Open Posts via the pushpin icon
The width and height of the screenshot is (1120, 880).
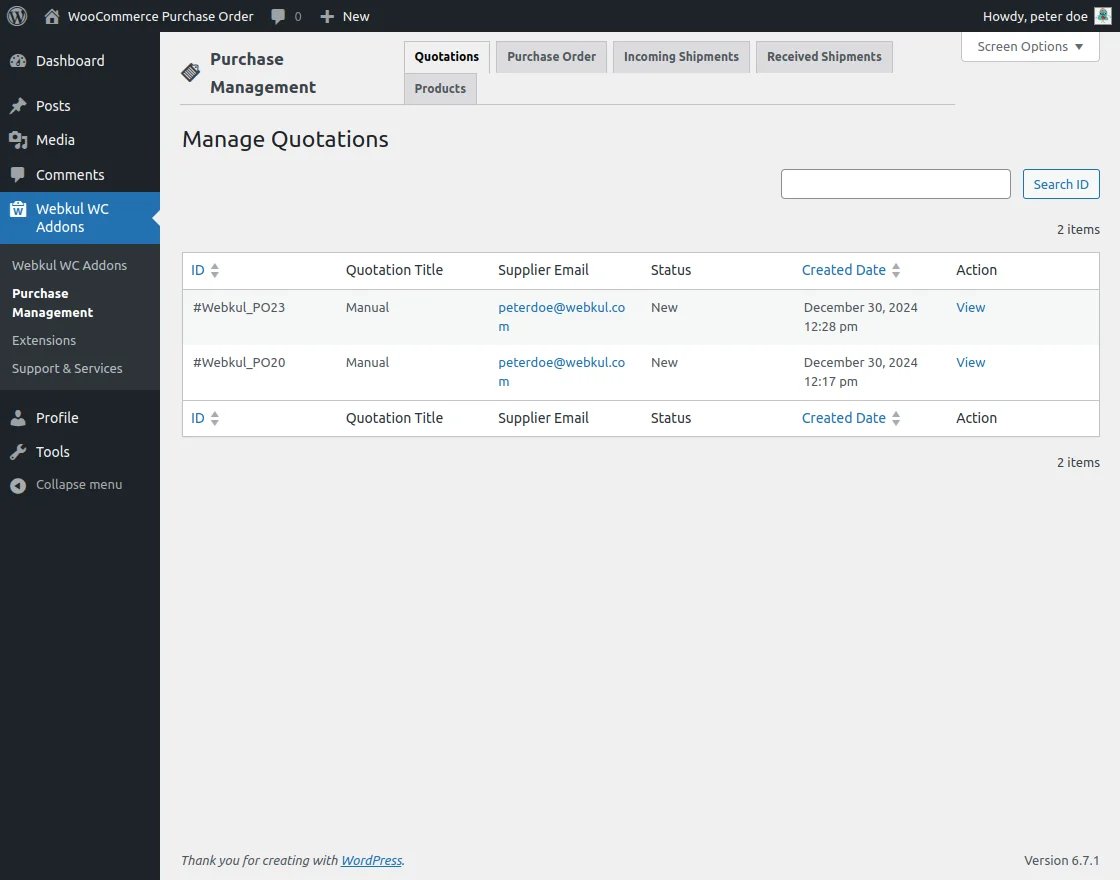[x=20, y=105]
